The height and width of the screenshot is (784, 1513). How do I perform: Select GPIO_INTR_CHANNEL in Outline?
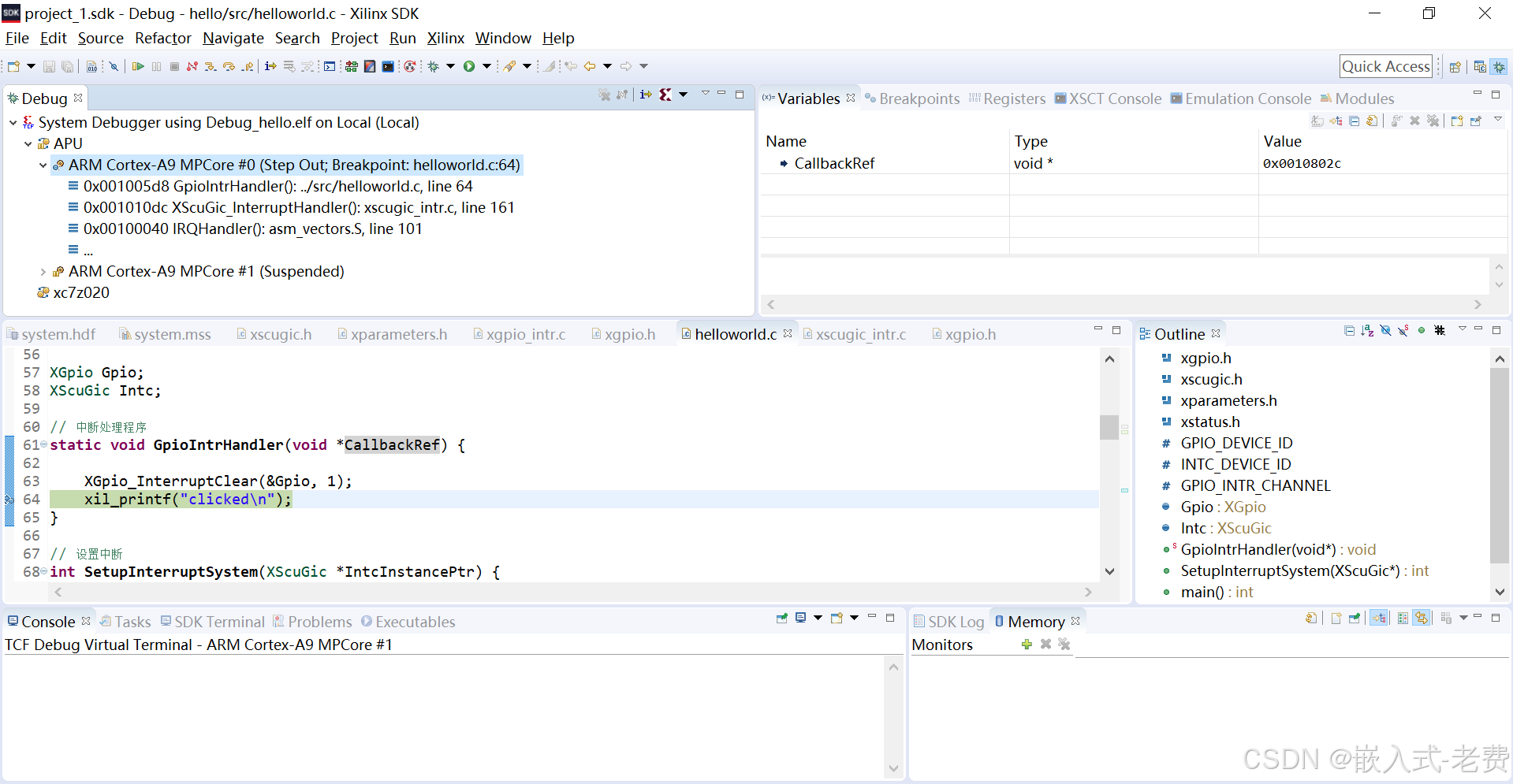(1246, 485)
